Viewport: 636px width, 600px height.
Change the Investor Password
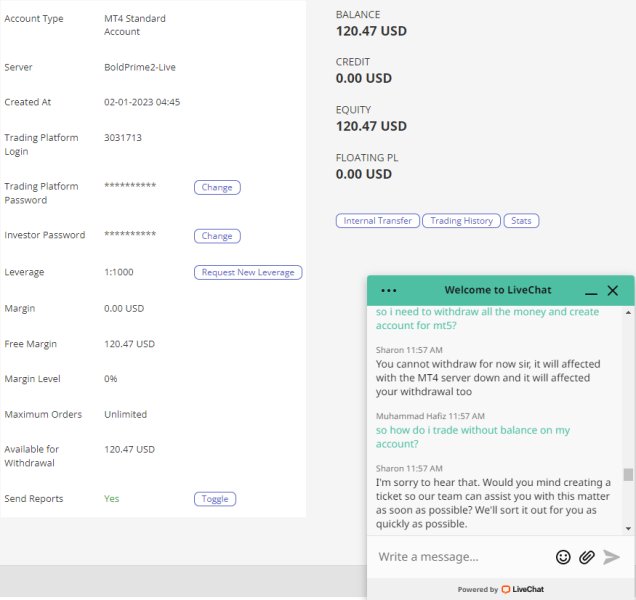(x=217, y=236)
